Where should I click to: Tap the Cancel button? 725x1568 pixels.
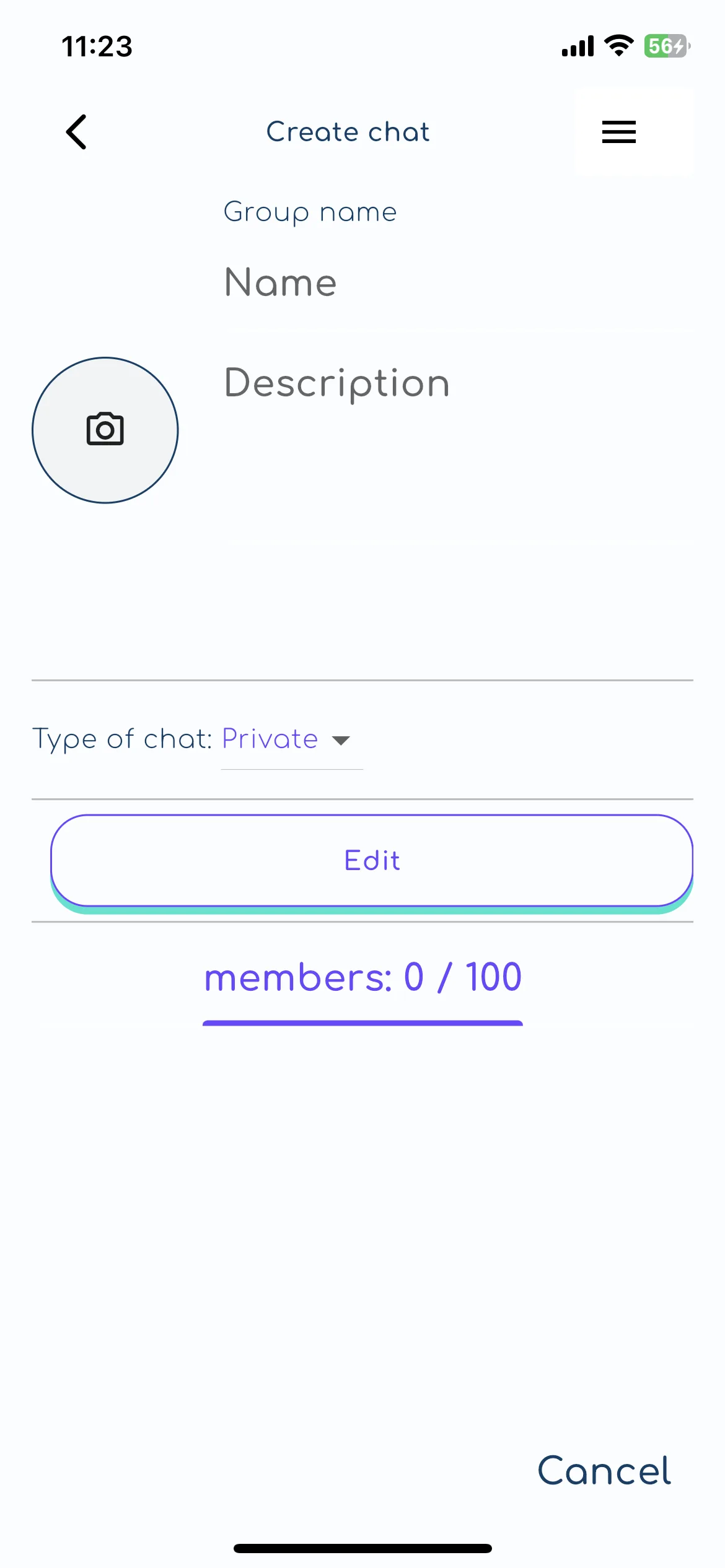(x=604, y=1471)
